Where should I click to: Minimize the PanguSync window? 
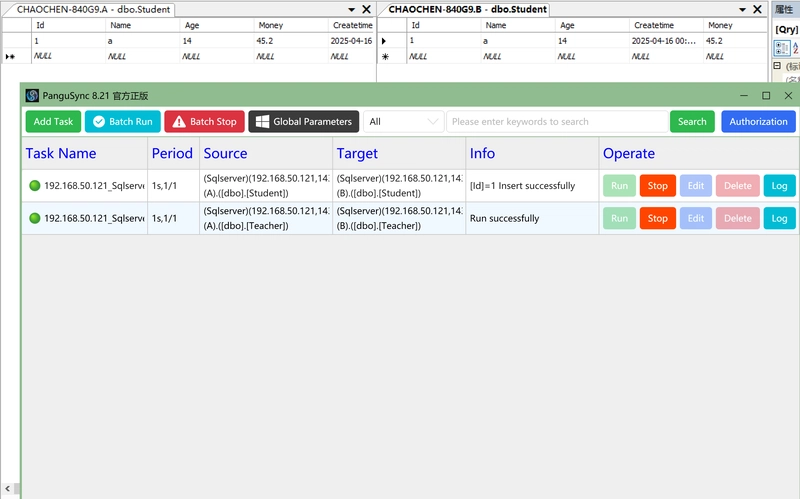pyautogui.click(x=744, y=95)
